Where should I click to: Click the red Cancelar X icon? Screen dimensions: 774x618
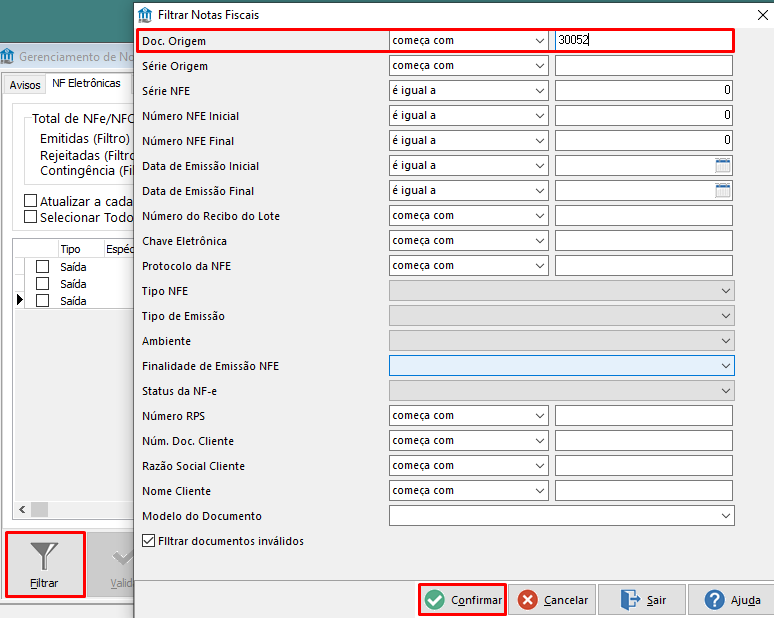(527, 600)
